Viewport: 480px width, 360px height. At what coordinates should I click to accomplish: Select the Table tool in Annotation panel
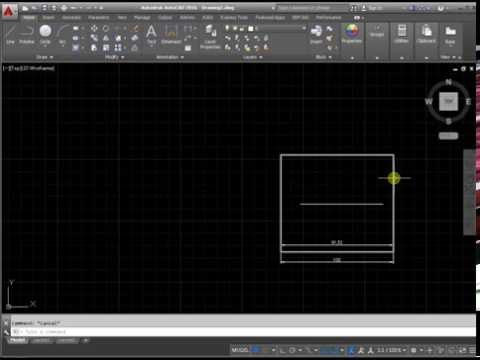click(188, 48)
